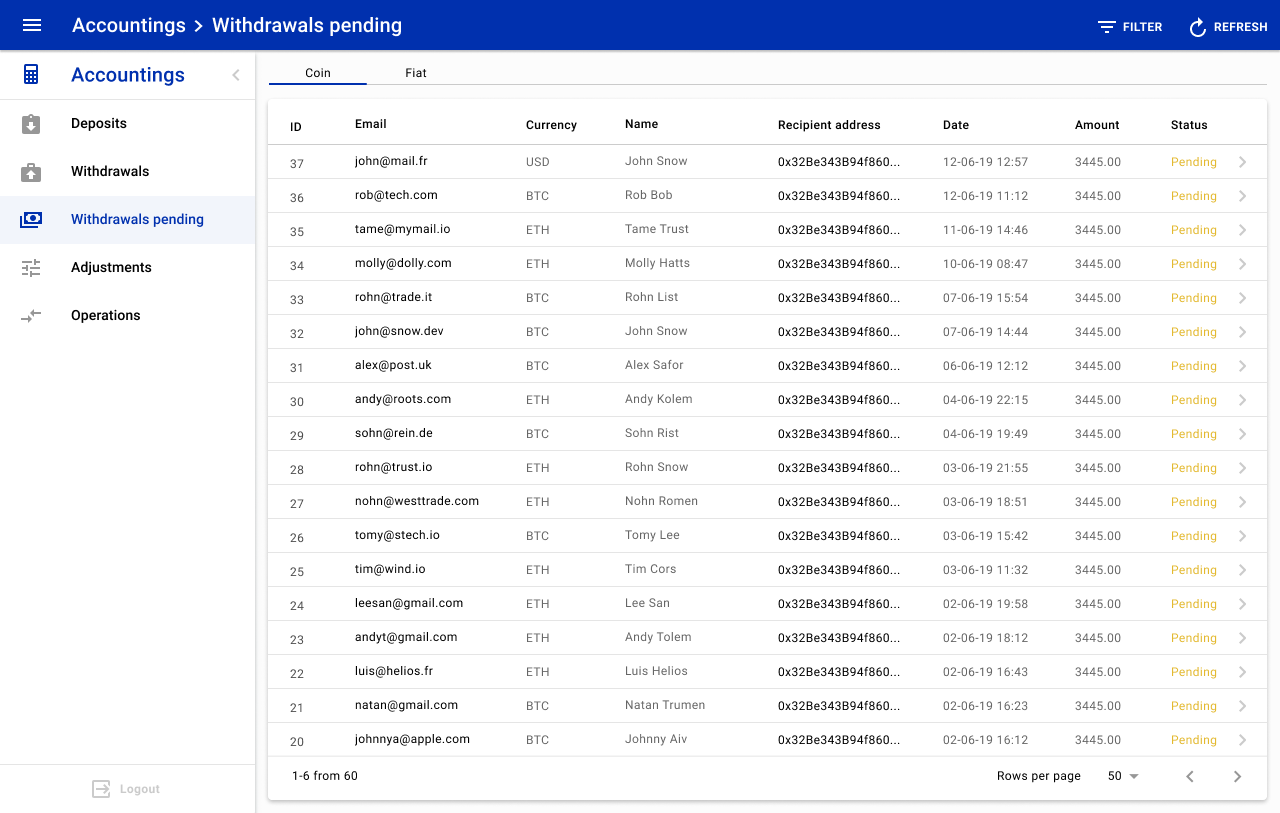Click the Logout icon
1280x813 pixels.
tap(101, 789)
